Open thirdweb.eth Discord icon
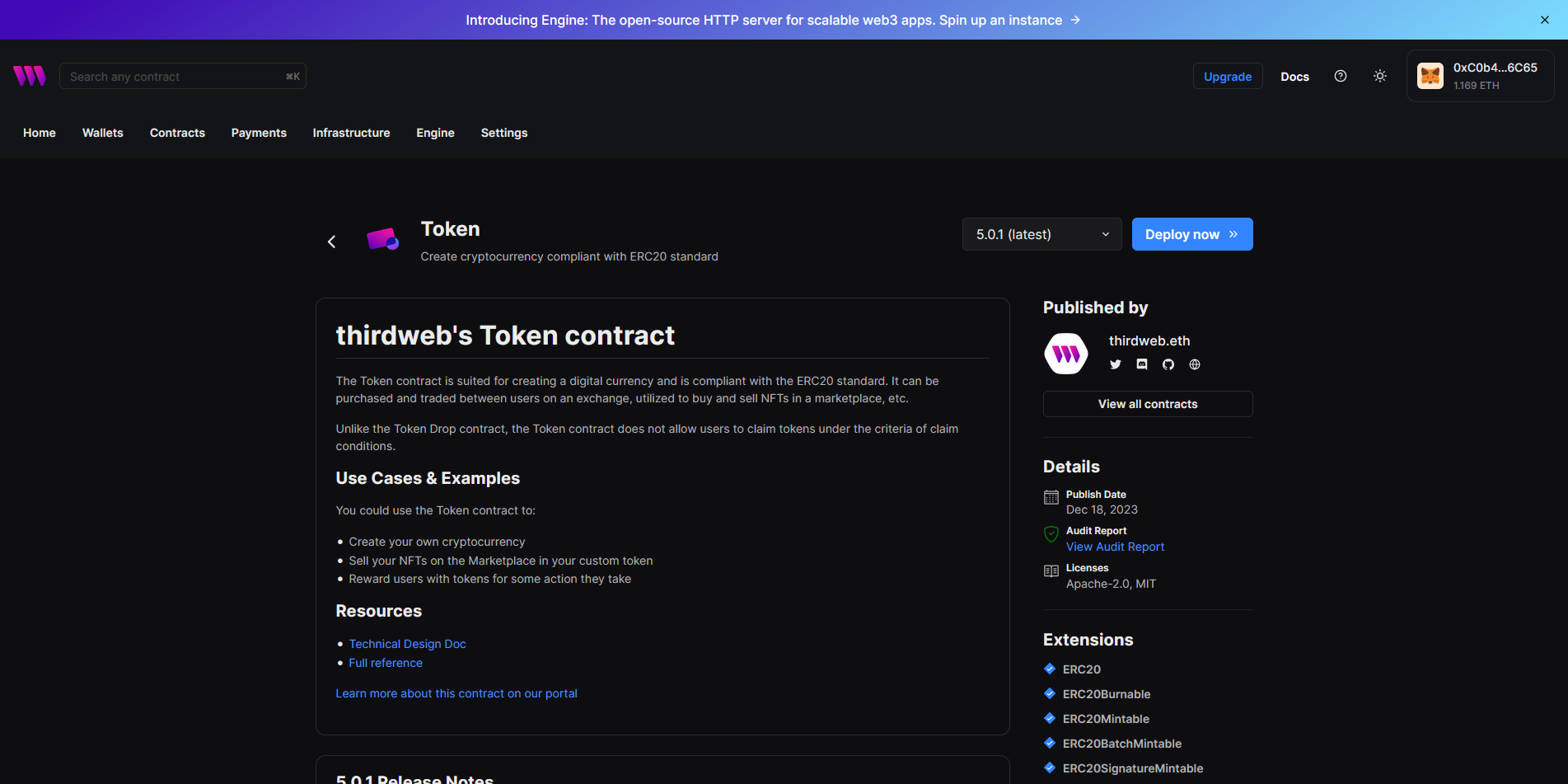Image resolution: width=1568 pixels, height=784 pixels. pos(1142,364)
